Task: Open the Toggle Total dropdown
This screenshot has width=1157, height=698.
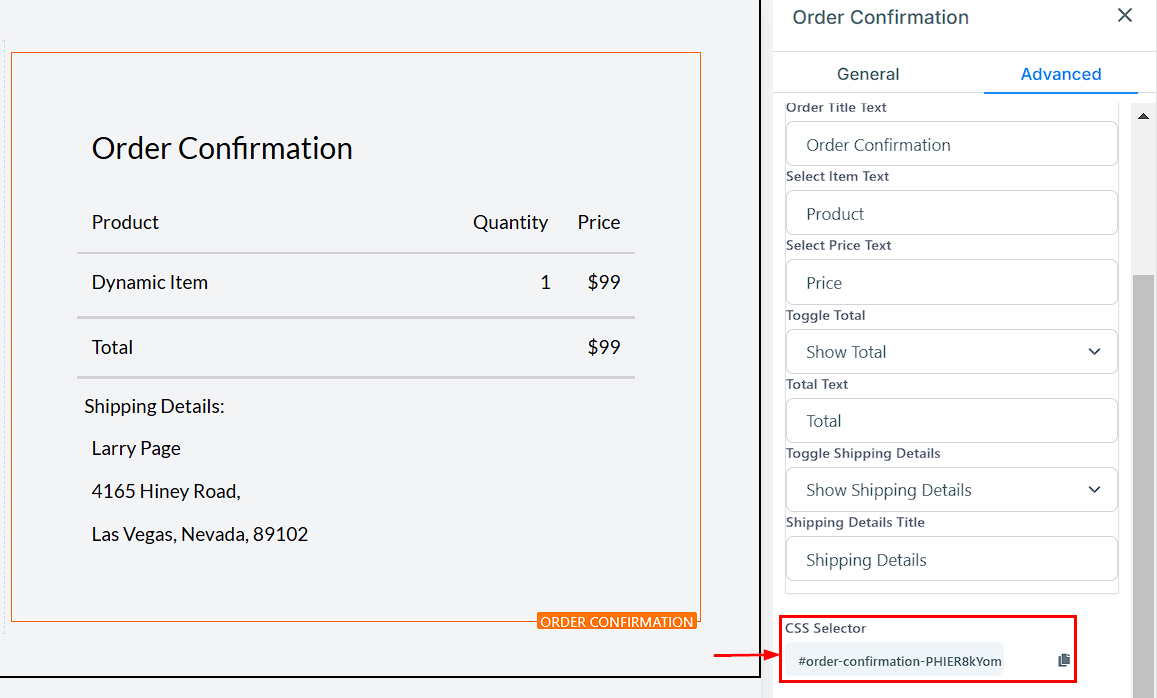Action: (951, 352)
